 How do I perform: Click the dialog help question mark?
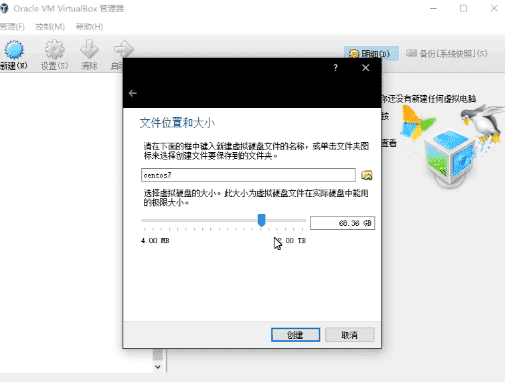[335, 68]
